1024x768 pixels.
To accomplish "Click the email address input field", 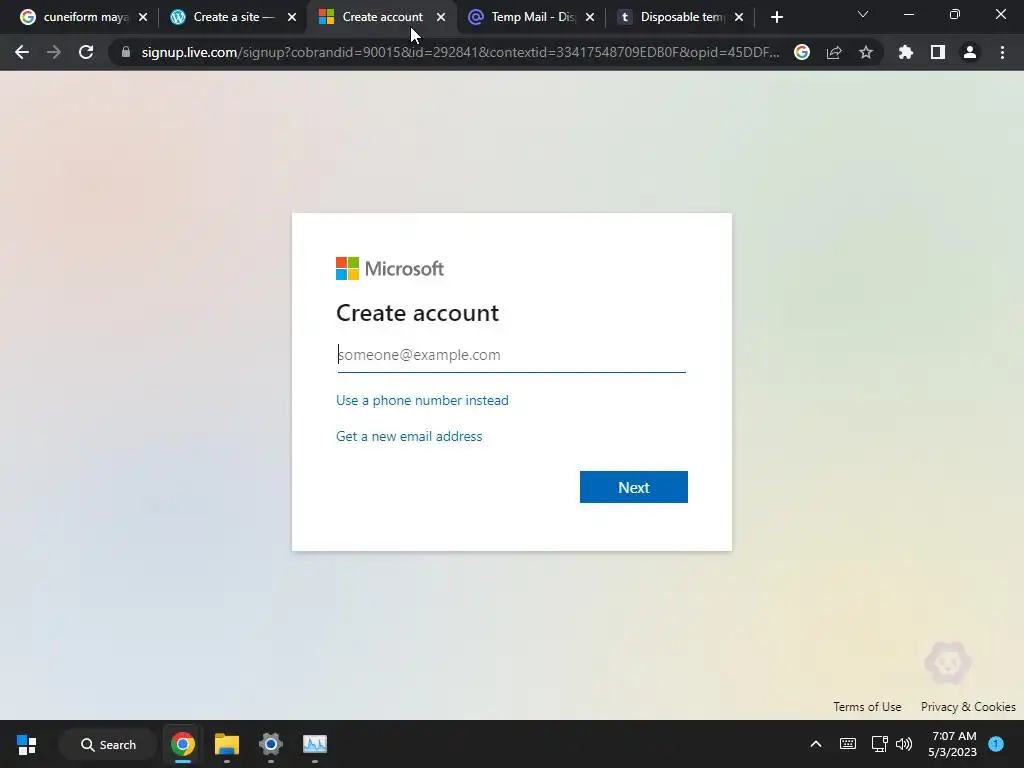I will click(511, 355).
